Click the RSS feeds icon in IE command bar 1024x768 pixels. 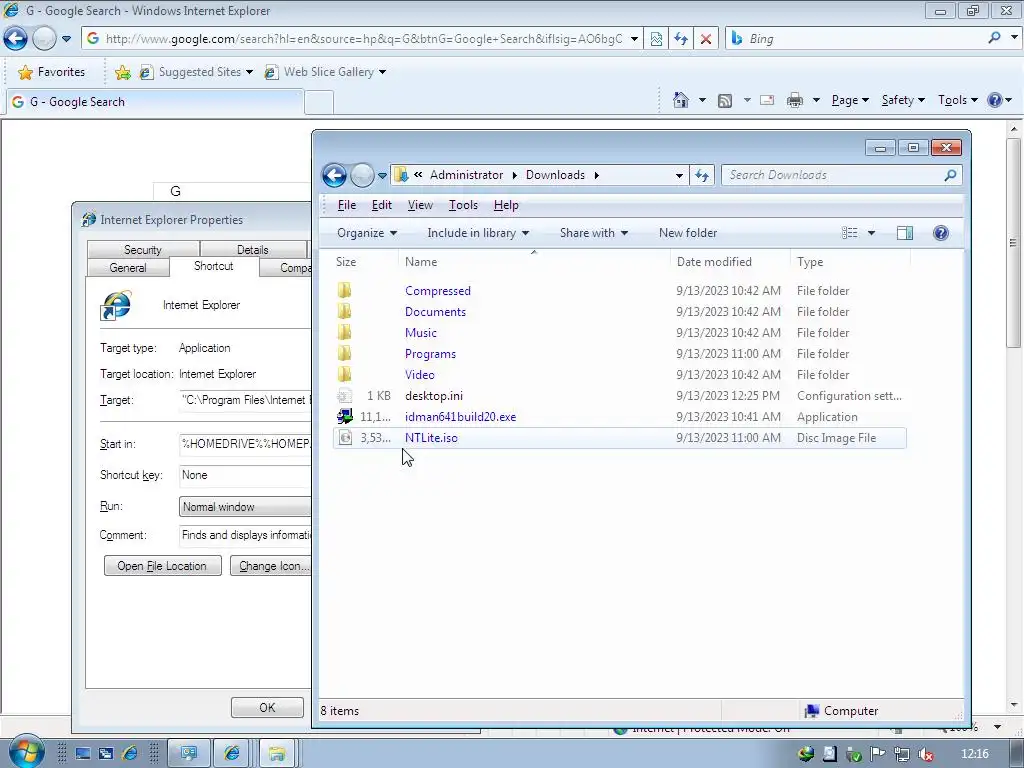coord(725,101)
